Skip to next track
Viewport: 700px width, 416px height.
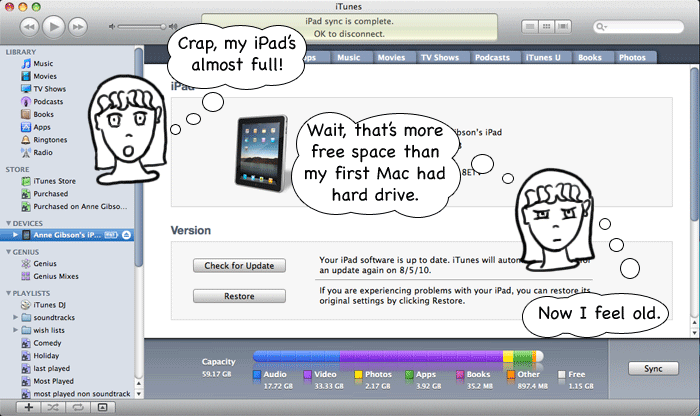pyautogui.click(x=78, y=27)
